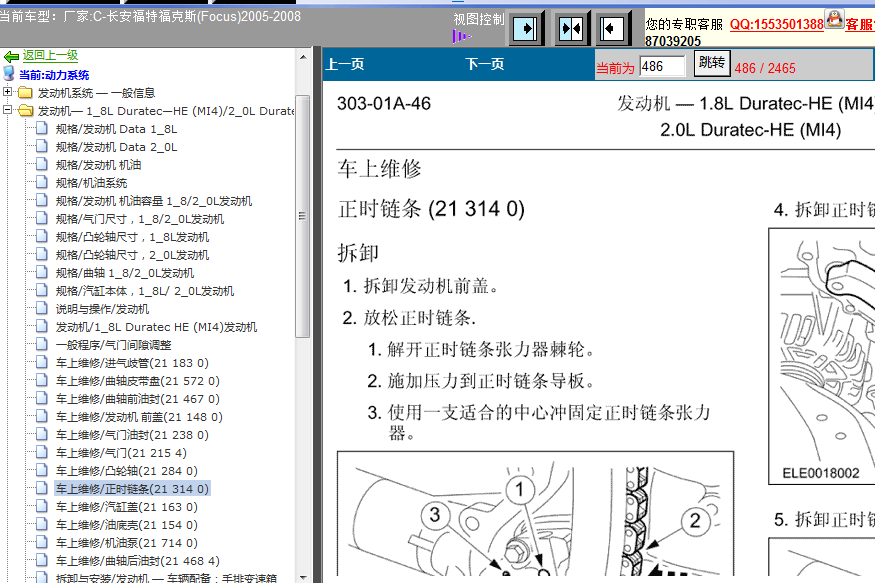Open 拆卸与安装/发动机 — 车辆配备

166,578
